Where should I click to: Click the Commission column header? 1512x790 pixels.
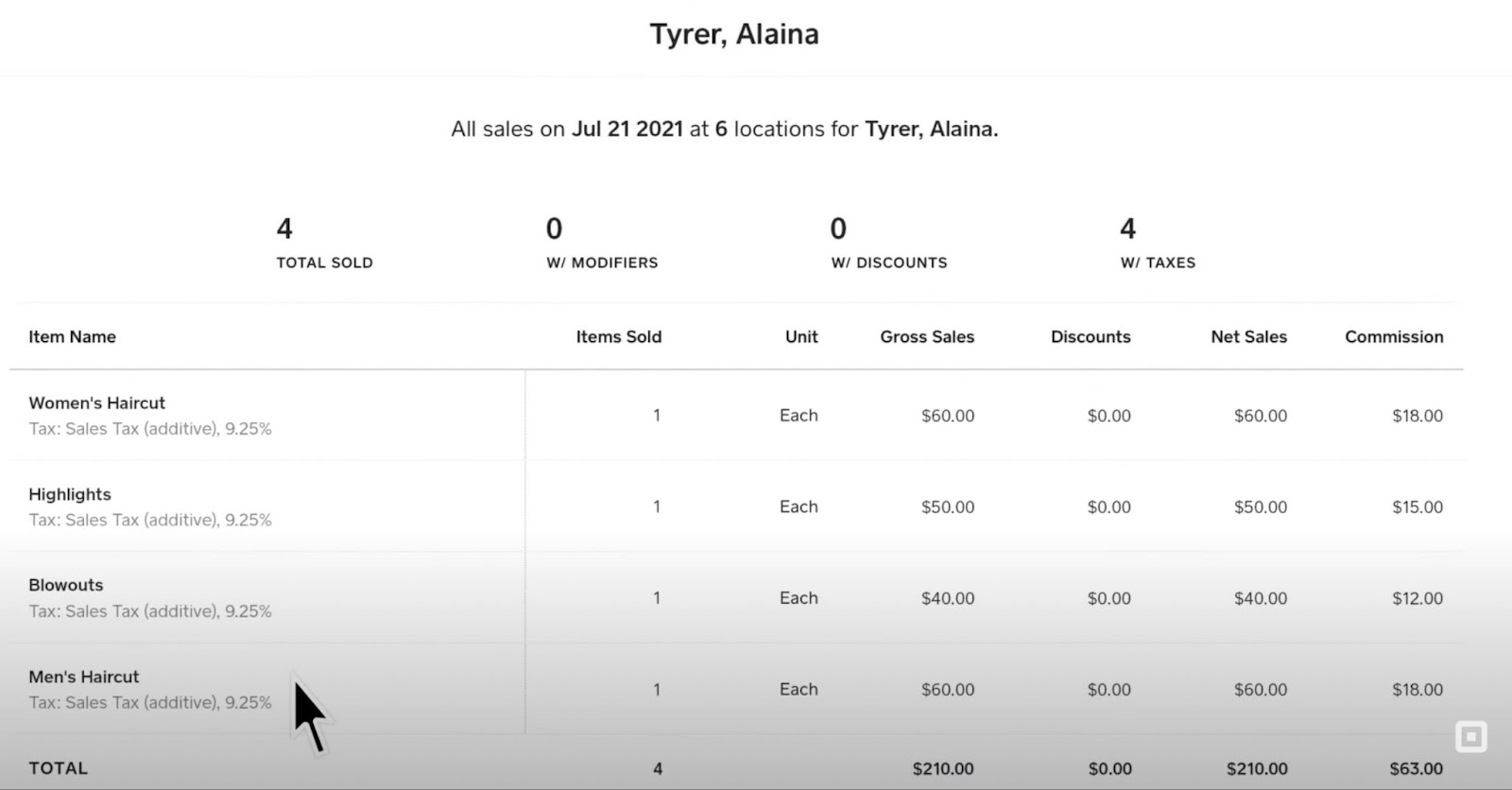pyautogui.click(x=1394, y=336)
